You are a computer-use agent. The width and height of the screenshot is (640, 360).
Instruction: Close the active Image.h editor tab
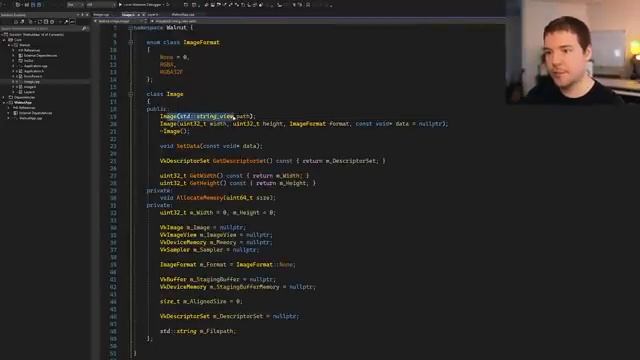tap(143, 15)
